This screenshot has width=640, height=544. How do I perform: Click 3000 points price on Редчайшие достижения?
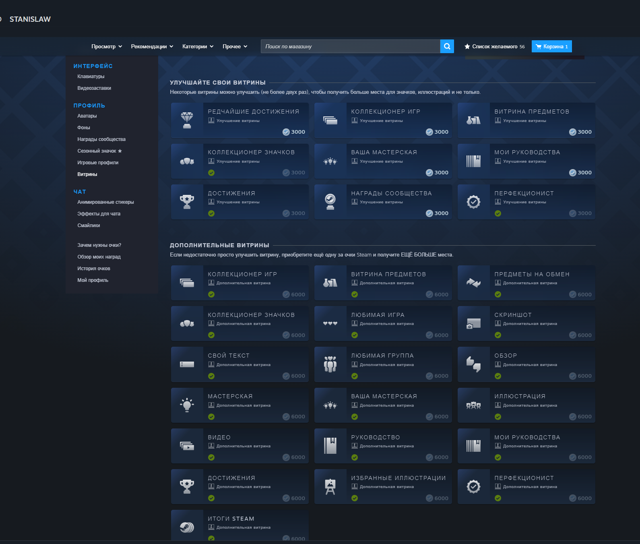[294, 132]
